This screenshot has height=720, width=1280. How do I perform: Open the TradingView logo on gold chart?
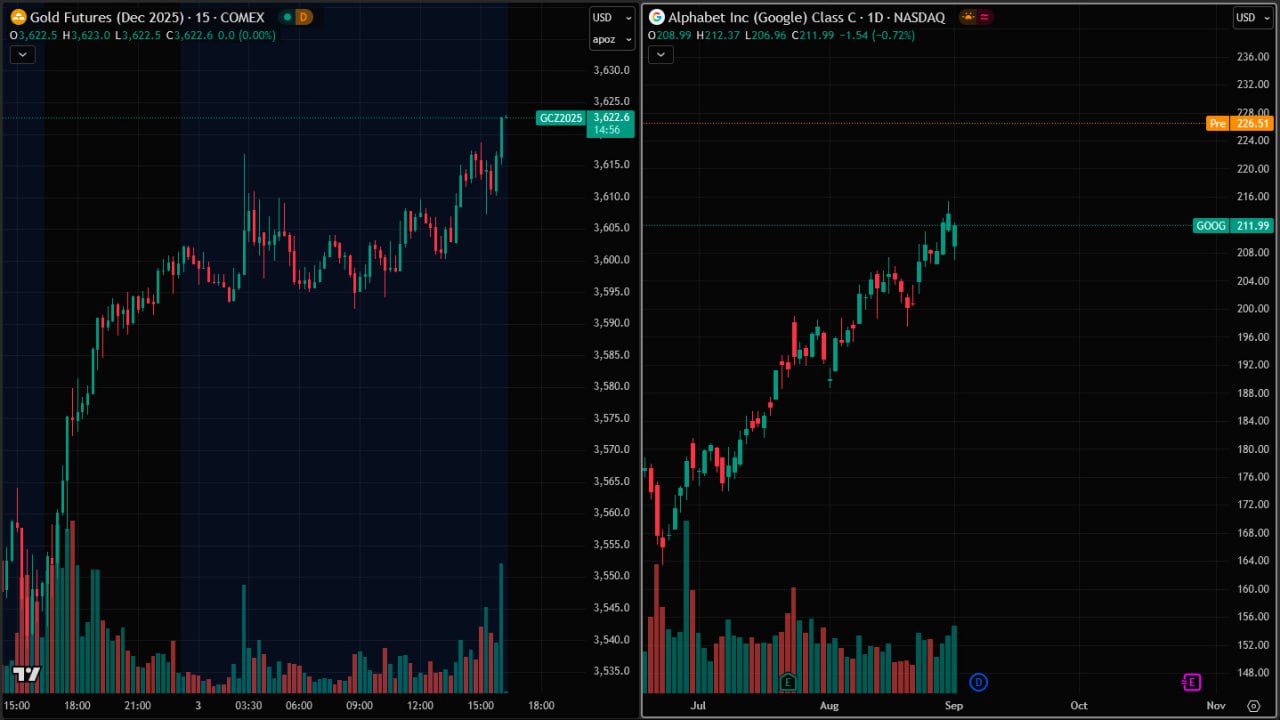tap(26, 674)
